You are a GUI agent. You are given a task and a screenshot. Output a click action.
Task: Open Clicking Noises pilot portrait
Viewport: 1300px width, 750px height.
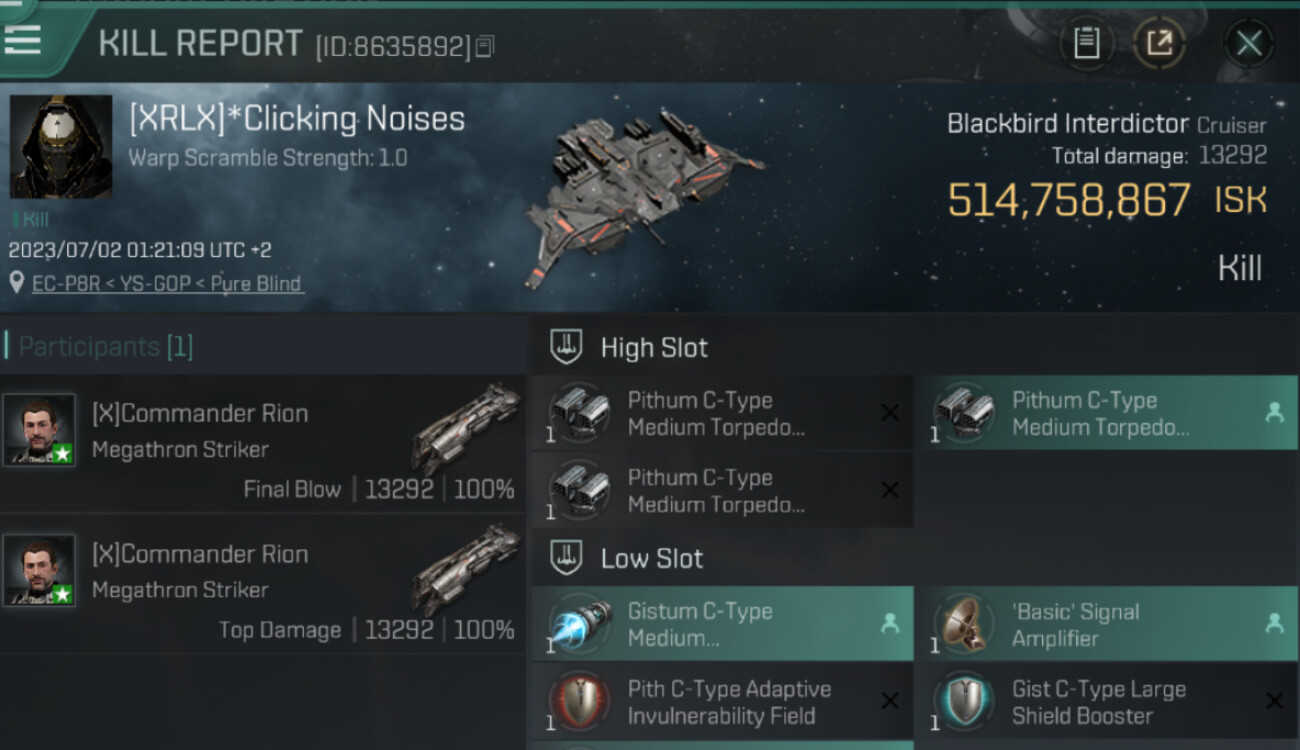pyautogui.click(x=61, y=147)
